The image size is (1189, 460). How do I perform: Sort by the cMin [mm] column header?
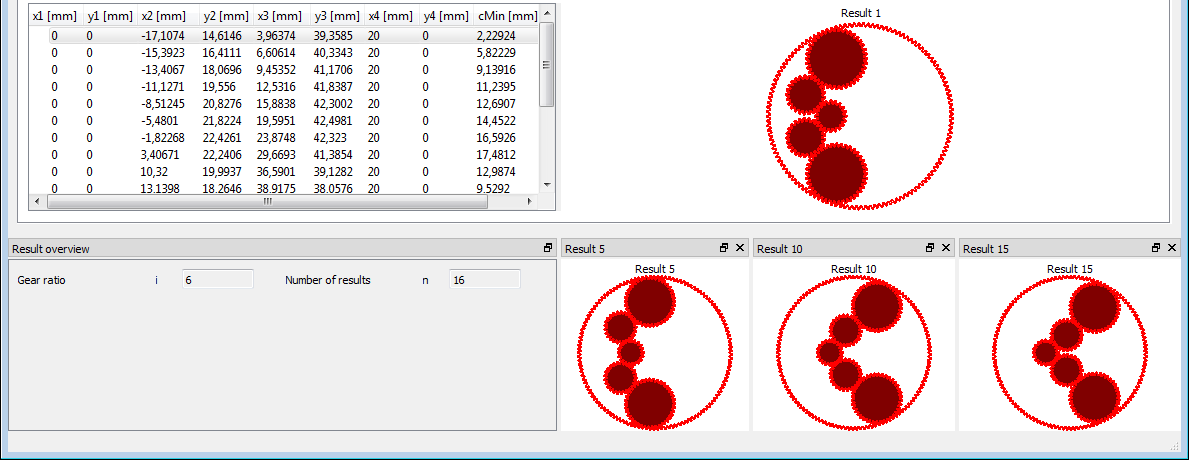tap(506, 16)
